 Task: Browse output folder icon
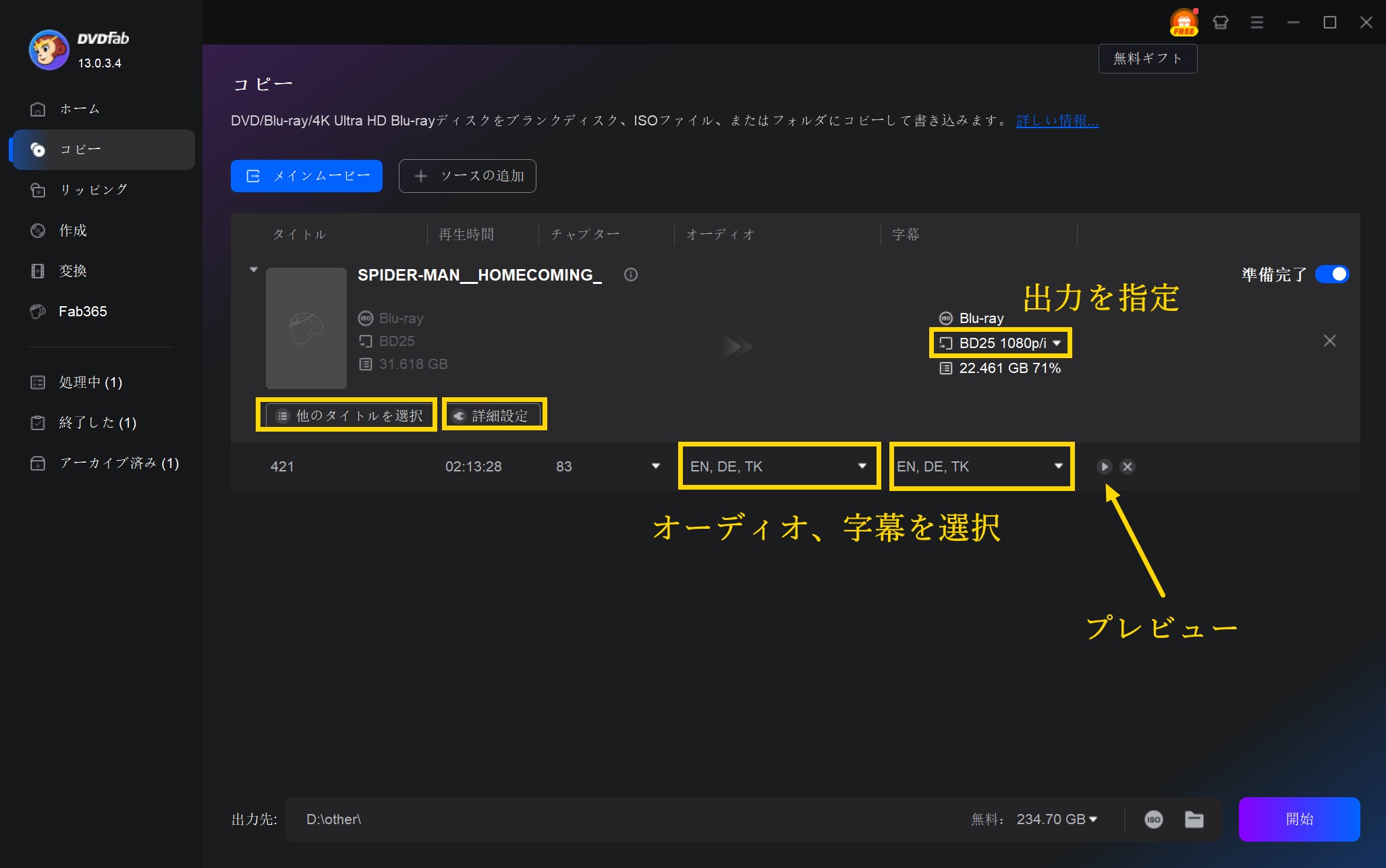click(1194, 819)
